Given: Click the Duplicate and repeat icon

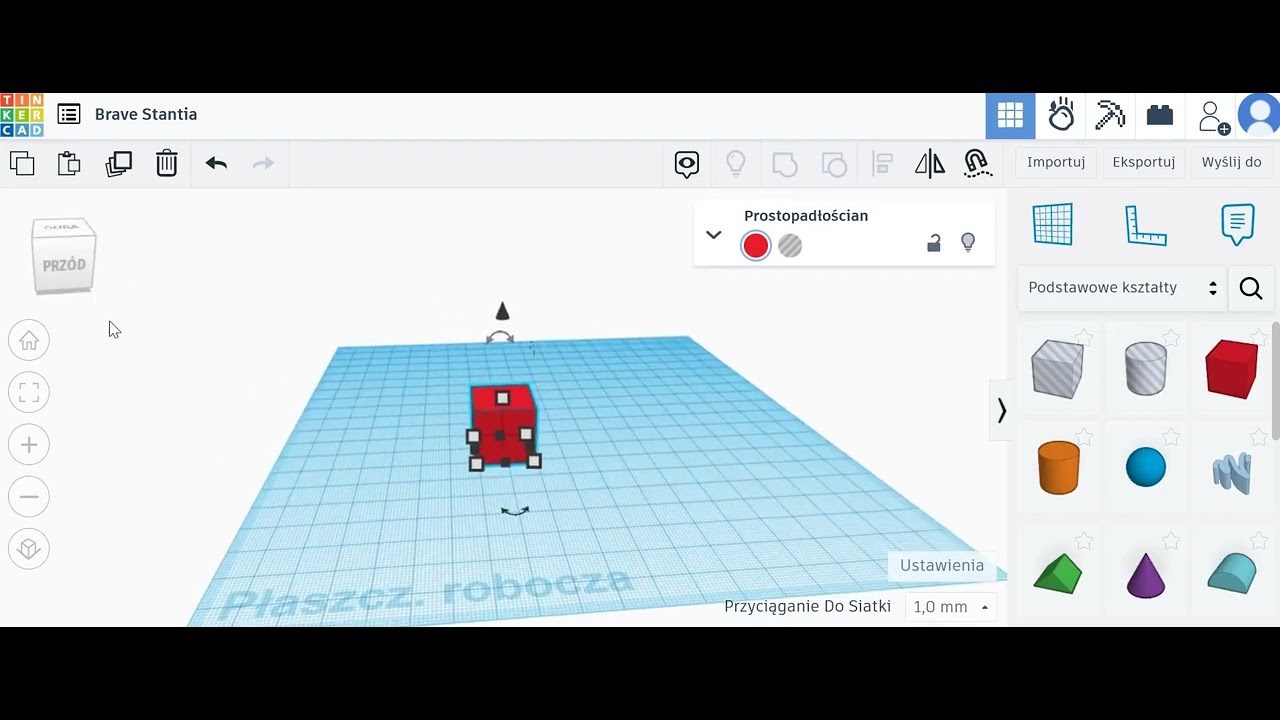Looking at the screenshot, I should pyautogui.click(x=118, y=163).
